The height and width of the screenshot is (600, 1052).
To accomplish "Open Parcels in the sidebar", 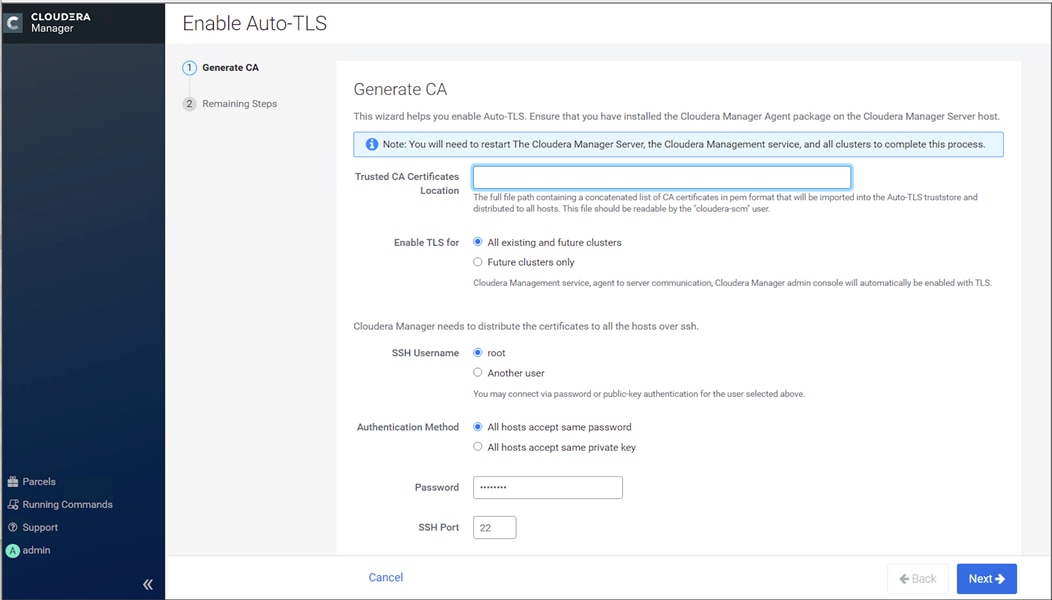I will [39, 482].
